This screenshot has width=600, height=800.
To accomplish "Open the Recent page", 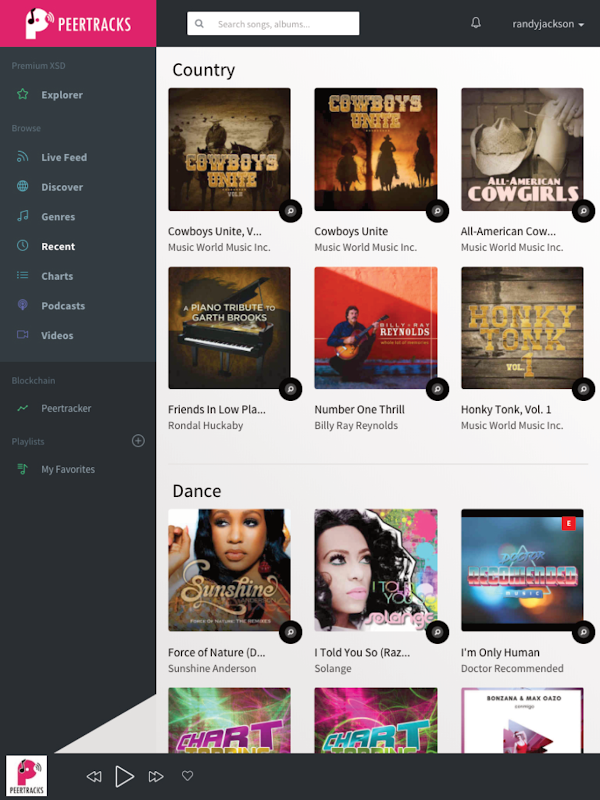I will click(58, 246).
